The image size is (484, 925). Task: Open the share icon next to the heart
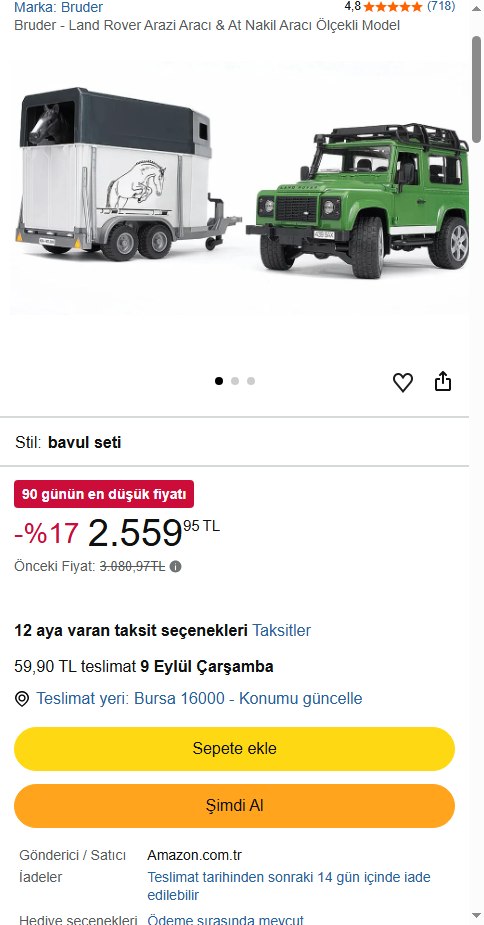click(443, 382)
